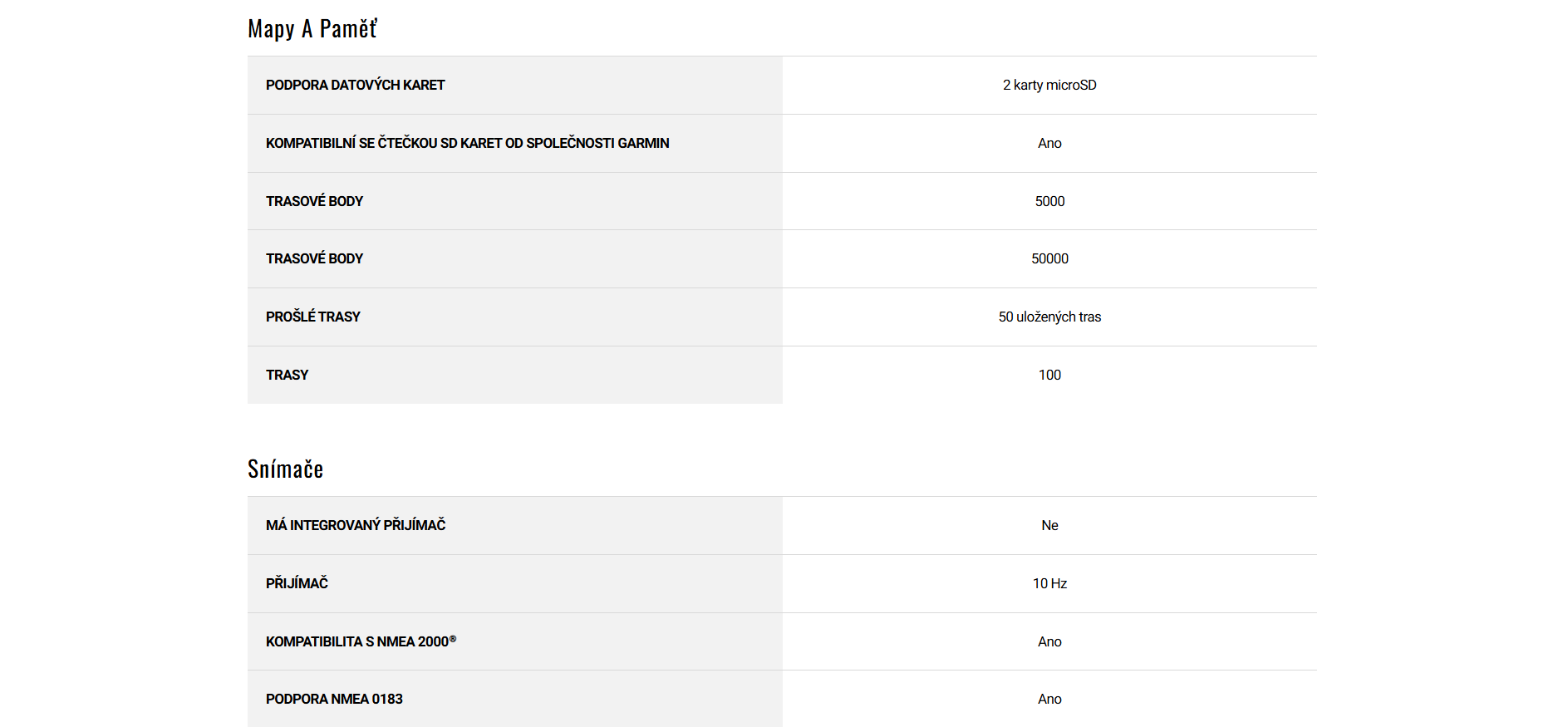
Task: Click "Ano" in the Garmin SD reader row
Action: pyautogui.click(x=1049, y=143)
